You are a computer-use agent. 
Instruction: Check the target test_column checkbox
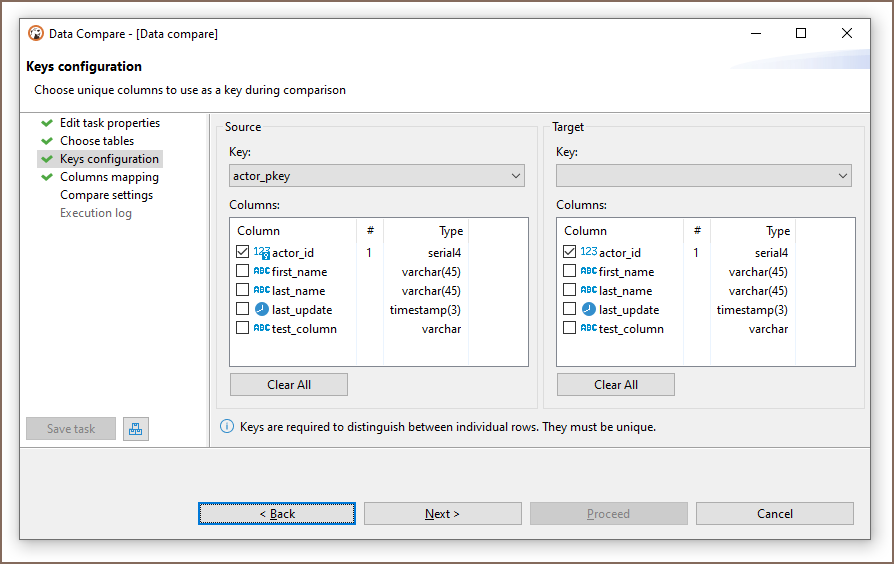tap(570, 329)
